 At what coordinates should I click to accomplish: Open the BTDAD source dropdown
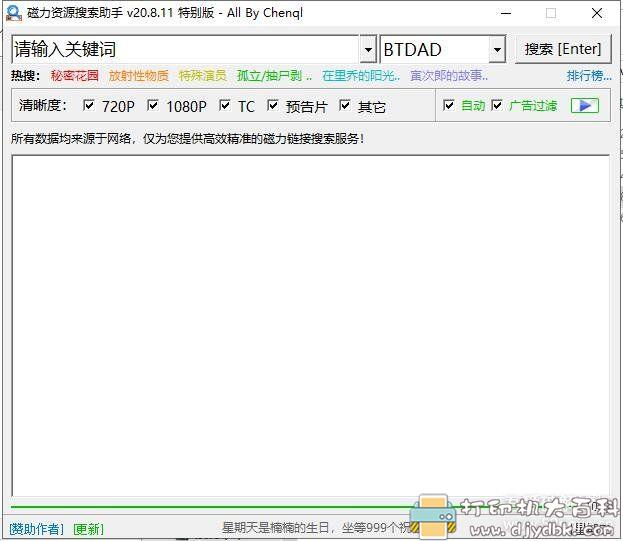coord(497,49)
